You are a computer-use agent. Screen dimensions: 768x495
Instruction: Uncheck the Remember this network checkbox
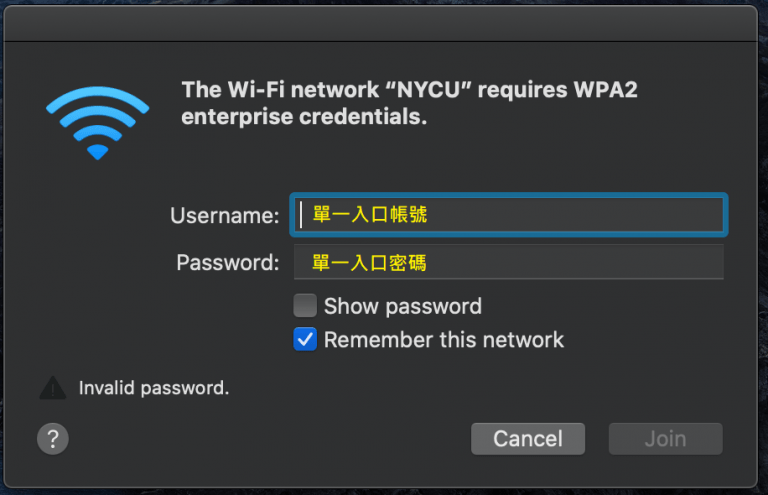tap(305, 340)
